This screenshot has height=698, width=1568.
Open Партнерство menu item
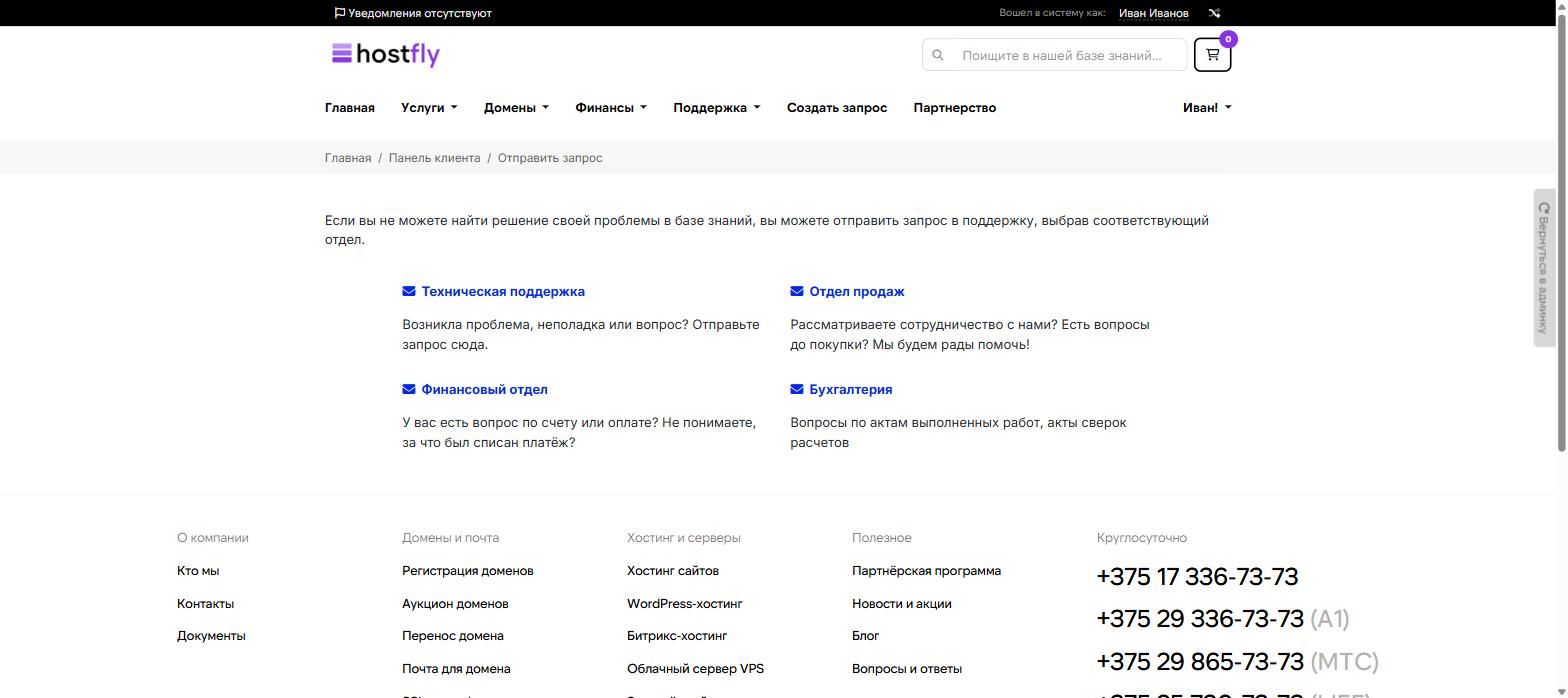(x=955, y=107)
